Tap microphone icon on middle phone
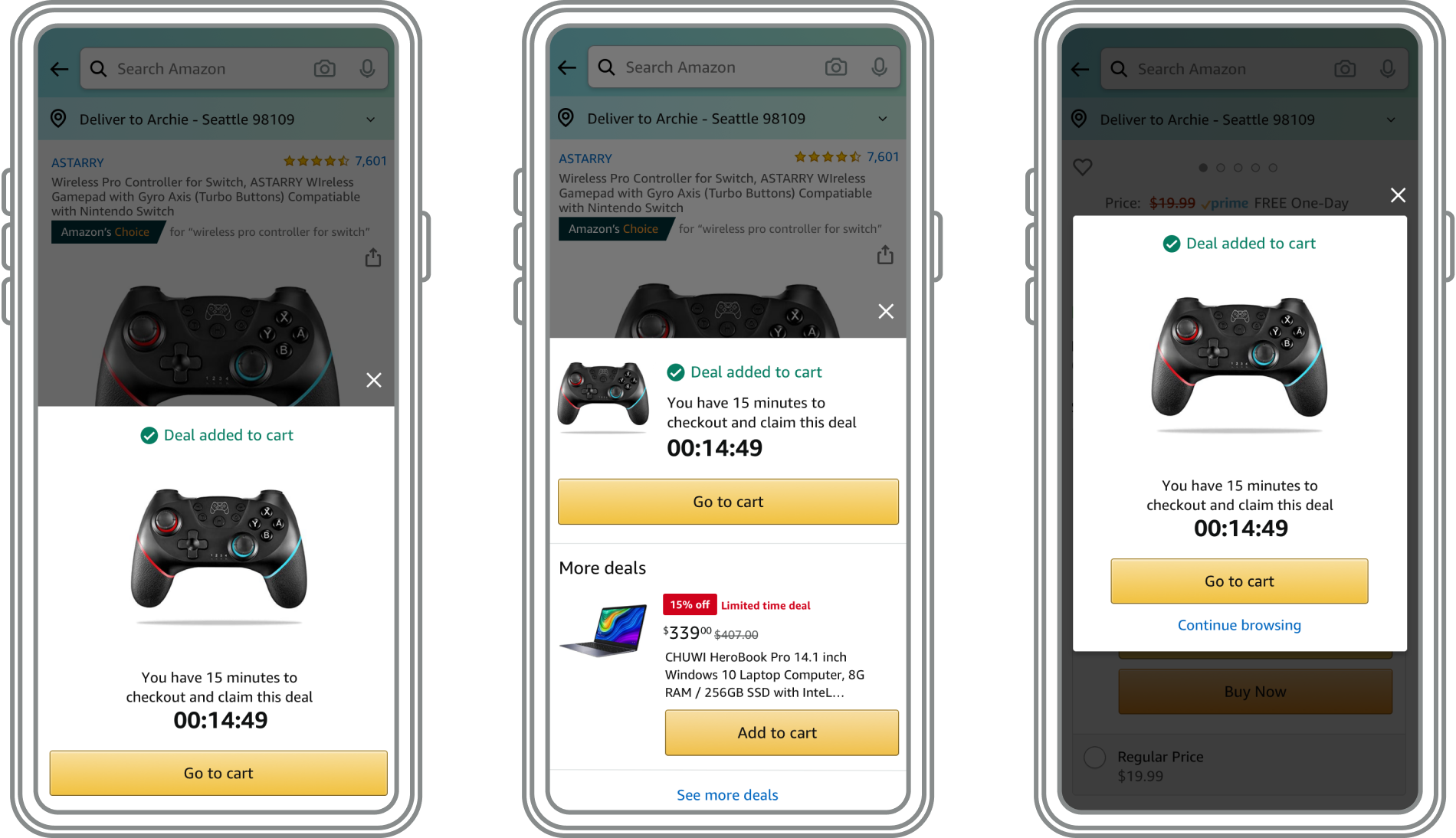 click(880, 67)
